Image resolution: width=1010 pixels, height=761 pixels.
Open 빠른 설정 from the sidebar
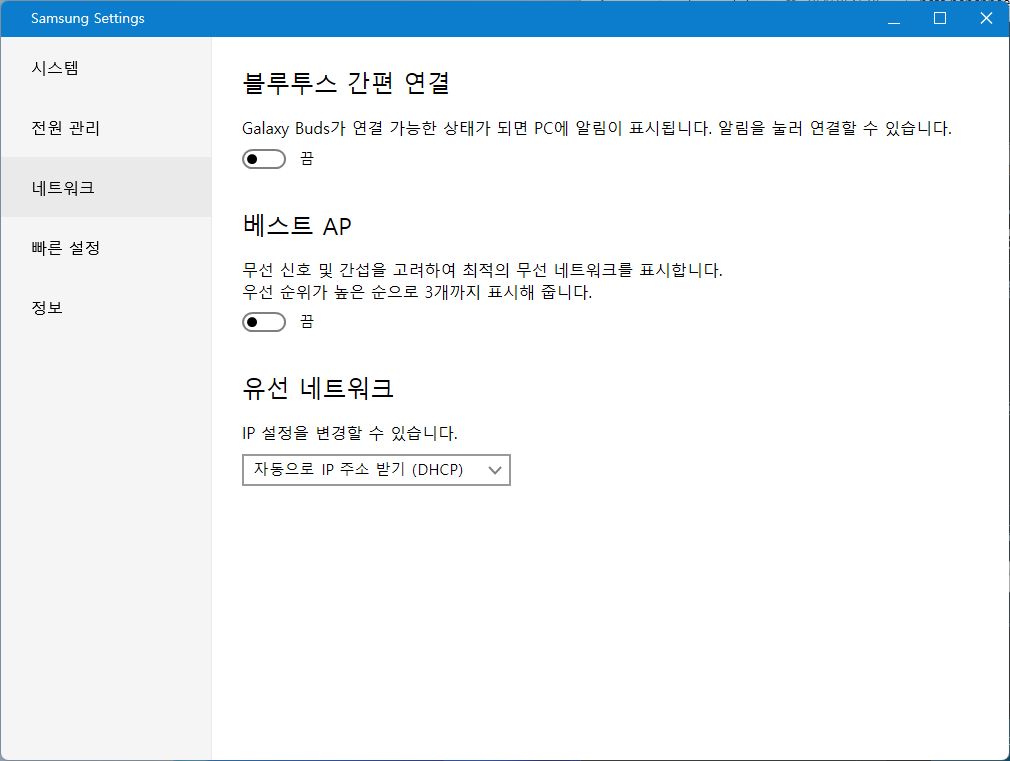65,248
